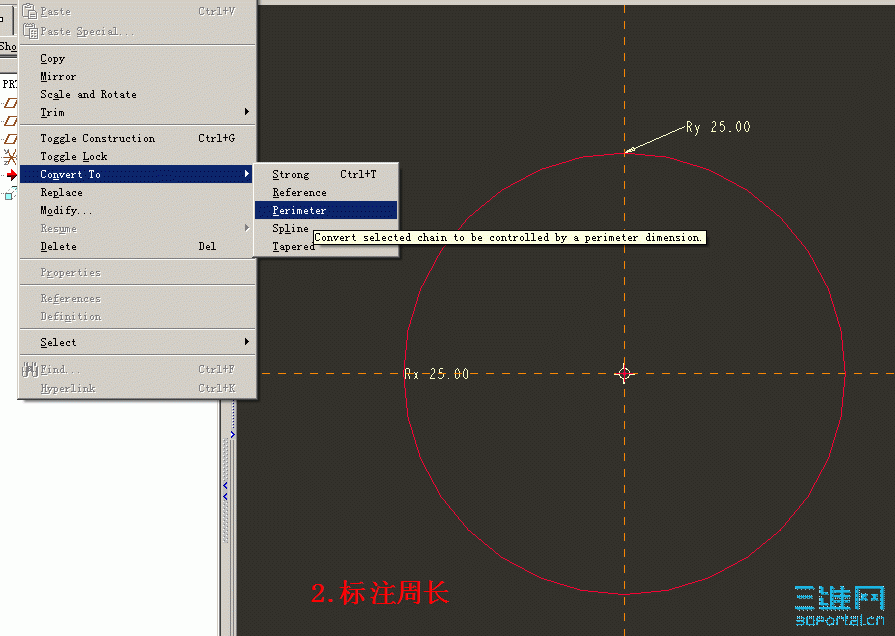The height and width of the screenshot is (636, 895).
Task: Select the Rx 25.00 radius dimension
Action: 437,373
